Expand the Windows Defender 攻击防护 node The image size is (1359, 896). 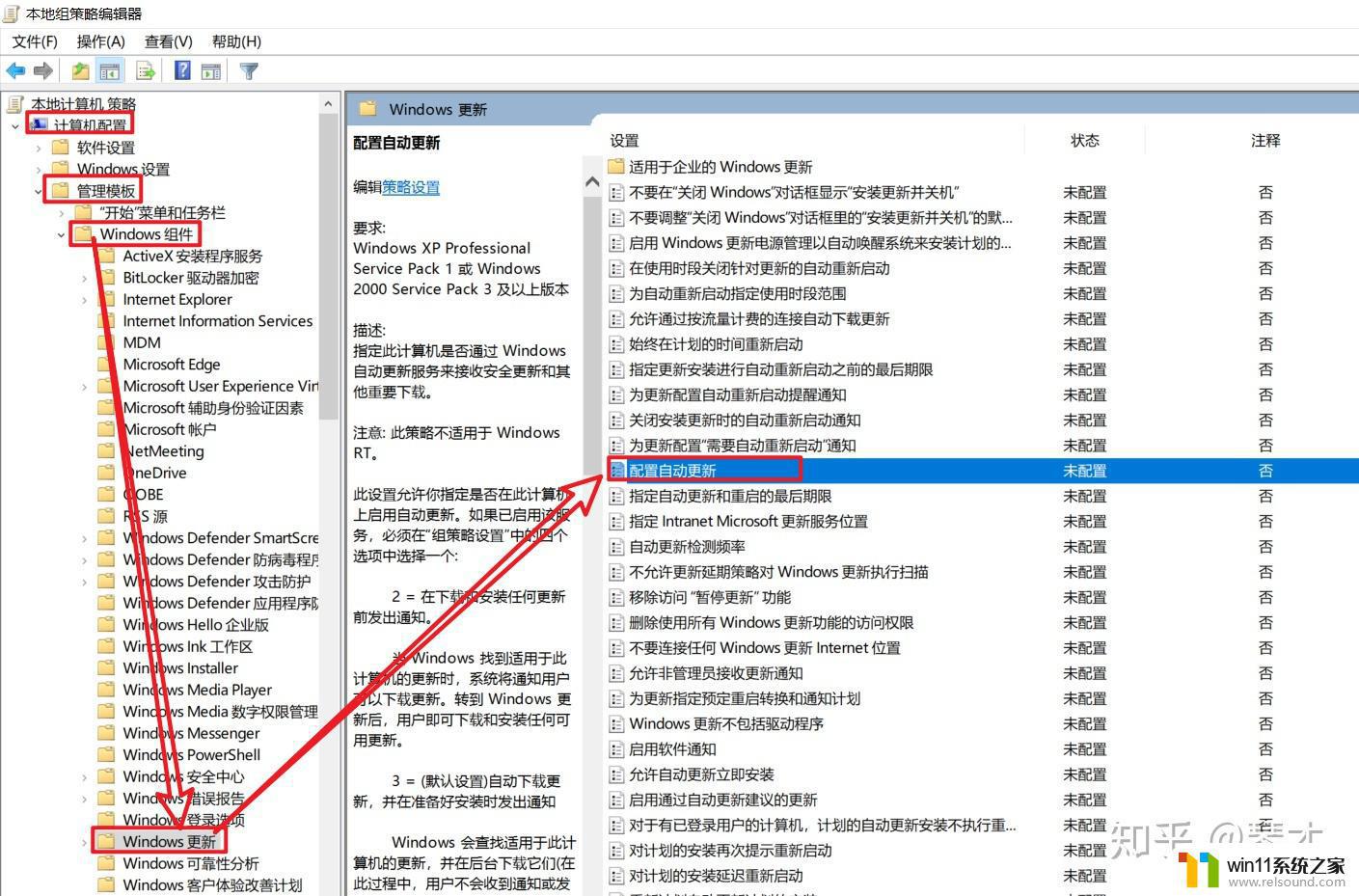85,582
